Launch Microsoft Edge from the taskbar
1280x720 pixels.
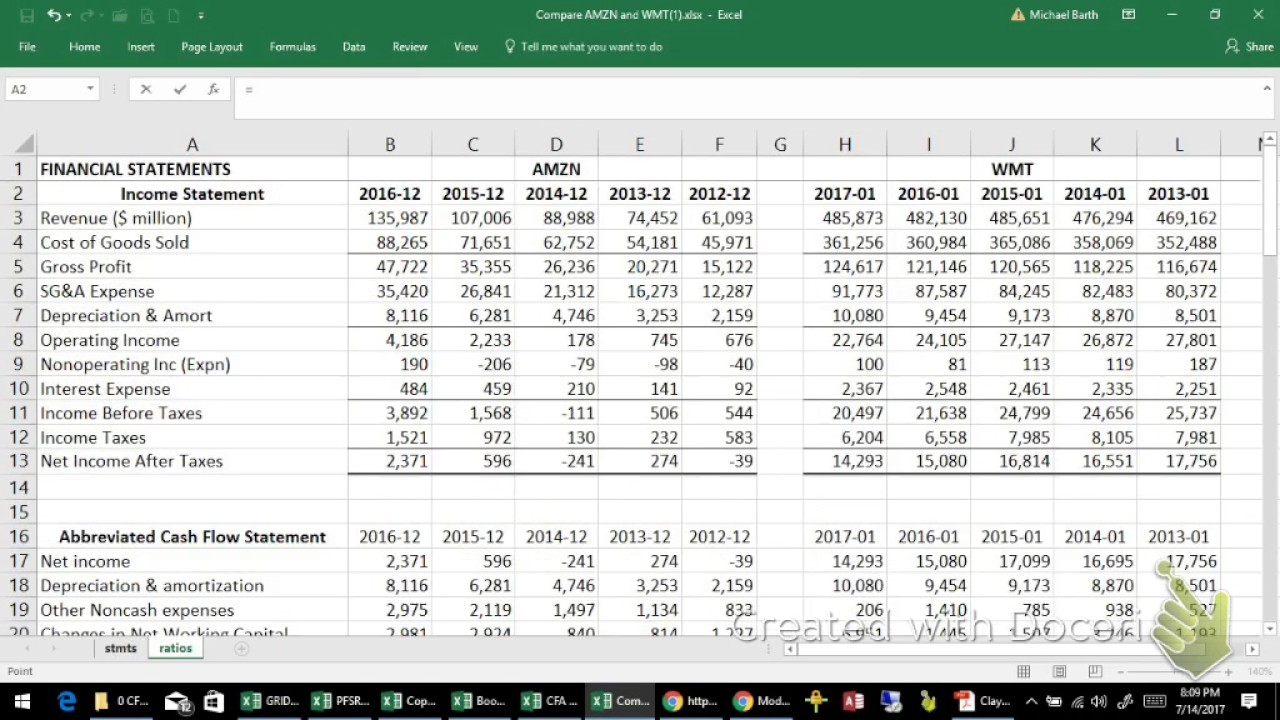(x=67, y=701)
